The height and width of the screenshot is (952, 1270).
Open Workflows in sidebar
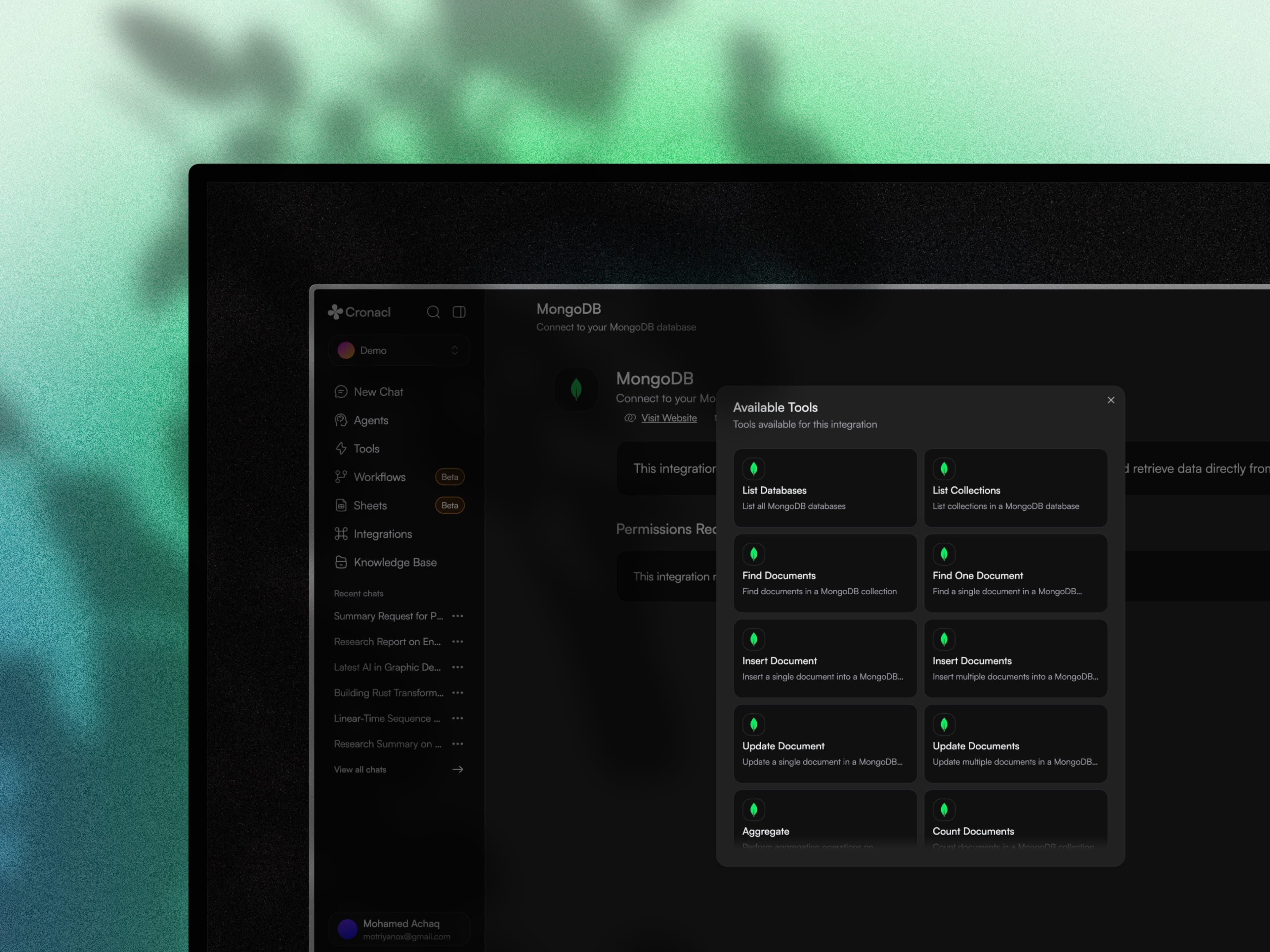coord(399,477)
